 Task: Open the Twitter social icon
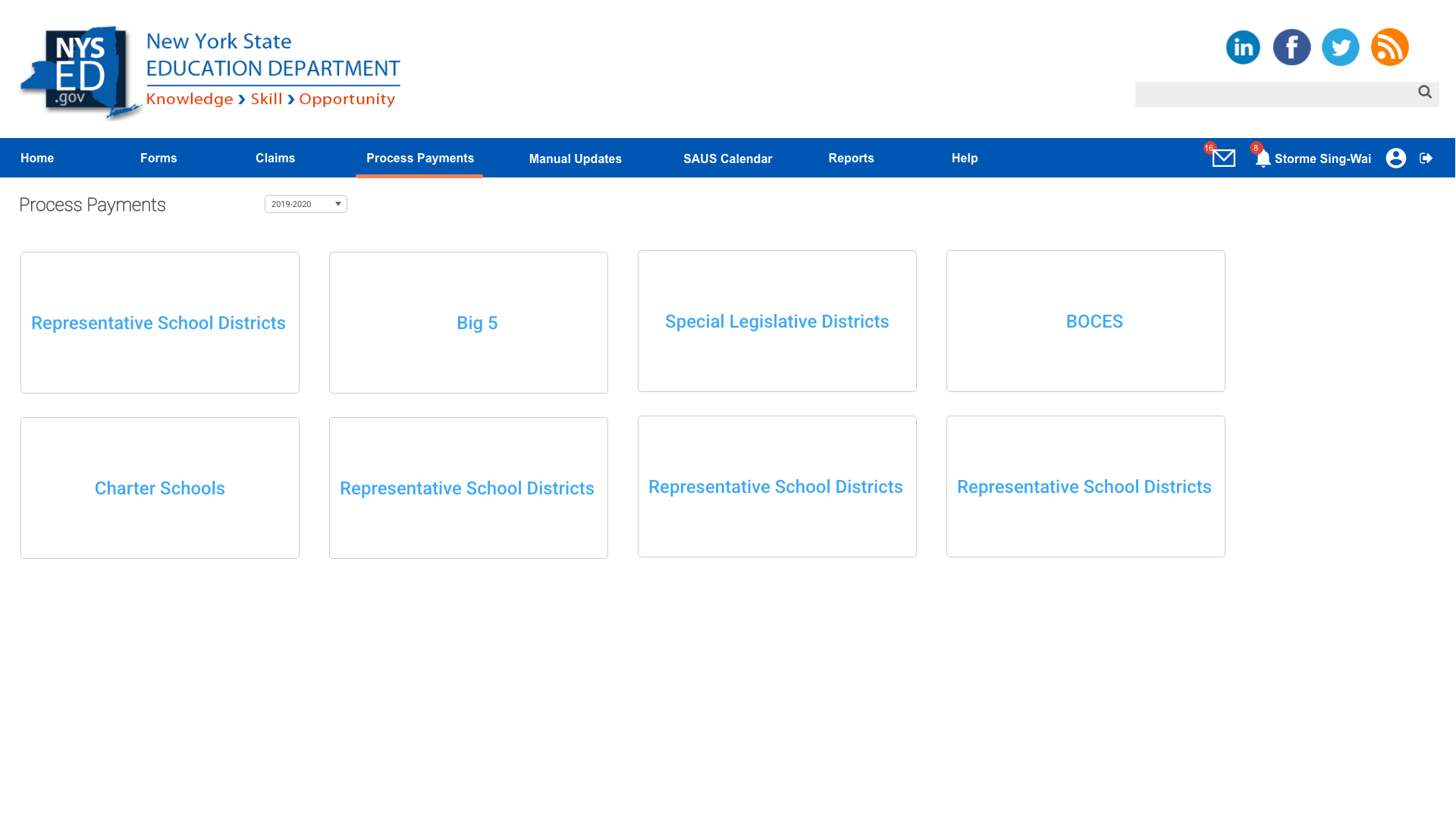coord(1340,47)
